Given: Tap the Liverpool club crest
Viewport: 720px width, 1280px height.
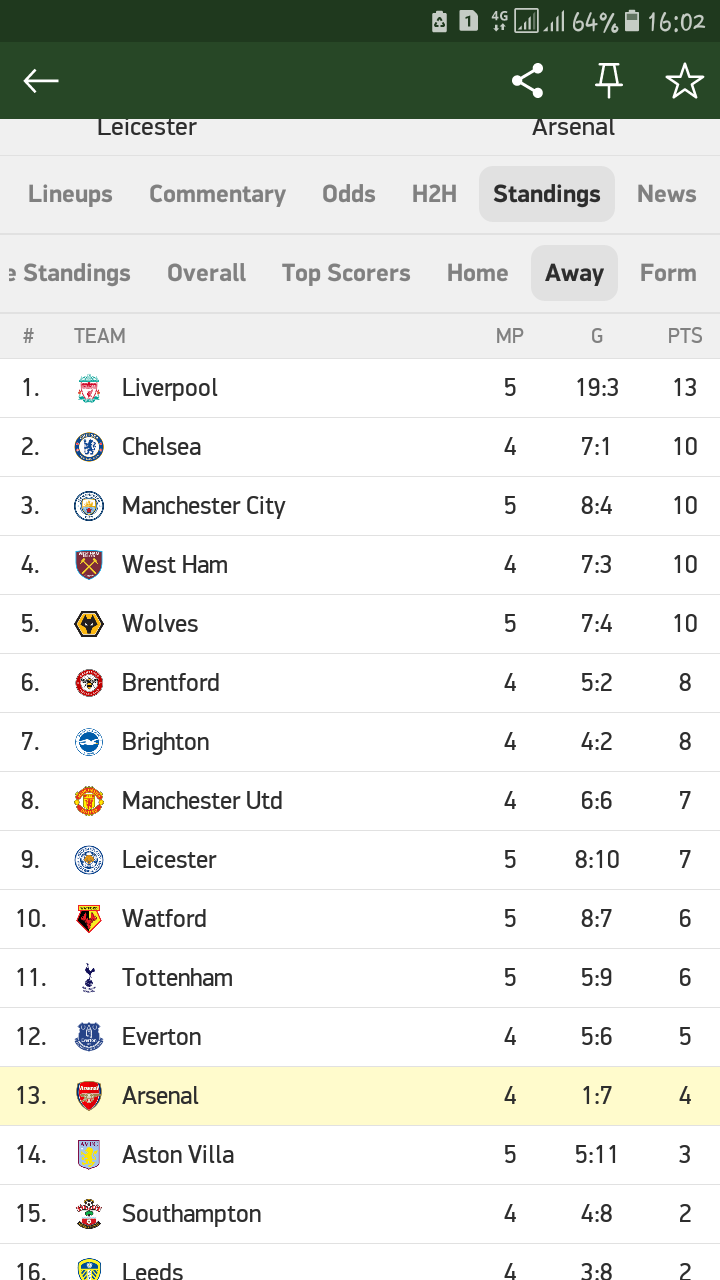Looking at the screenshot, I should (x=89, y=388).
